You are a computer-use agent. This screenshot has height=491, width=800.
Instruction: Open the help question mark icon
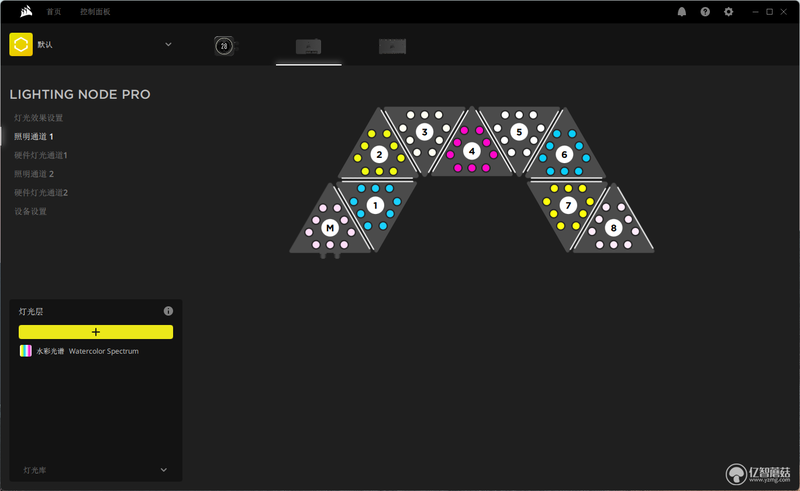click(705, 12)
